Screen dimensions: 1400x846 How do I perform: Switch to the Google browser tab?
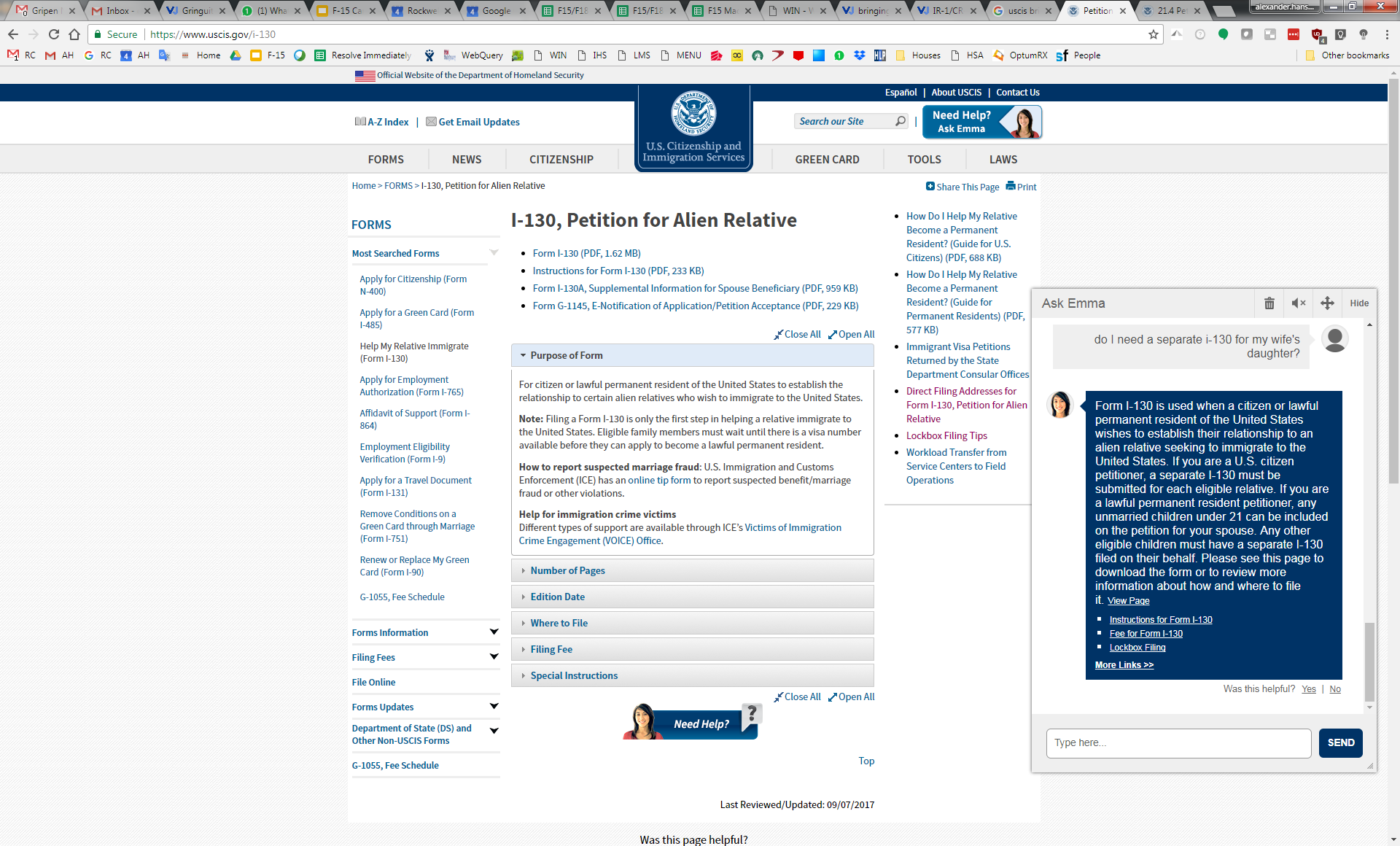pos(496,10)
